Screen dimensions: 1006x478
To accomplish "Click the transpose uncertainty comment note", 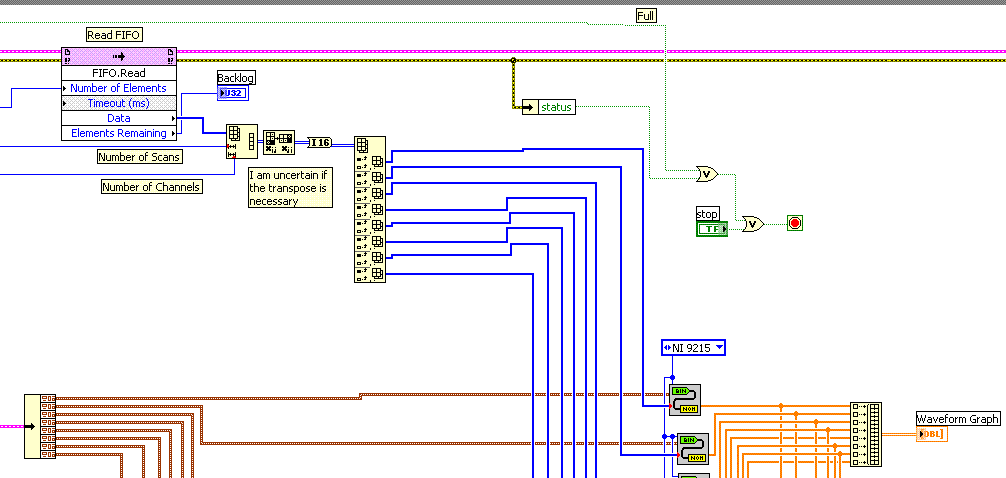I will tap(289, 187).
